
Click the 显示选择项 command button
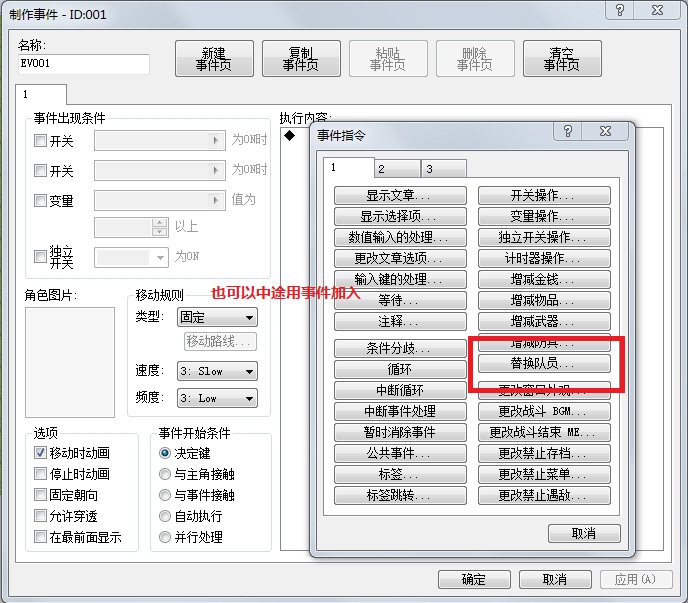pos(400,216)
